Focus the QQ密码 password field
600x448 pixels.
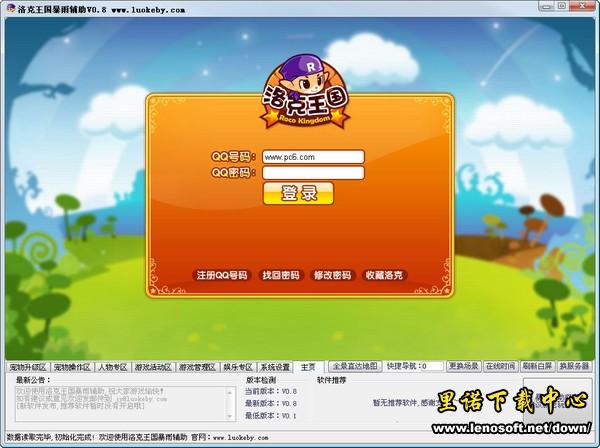click(313, 173)
